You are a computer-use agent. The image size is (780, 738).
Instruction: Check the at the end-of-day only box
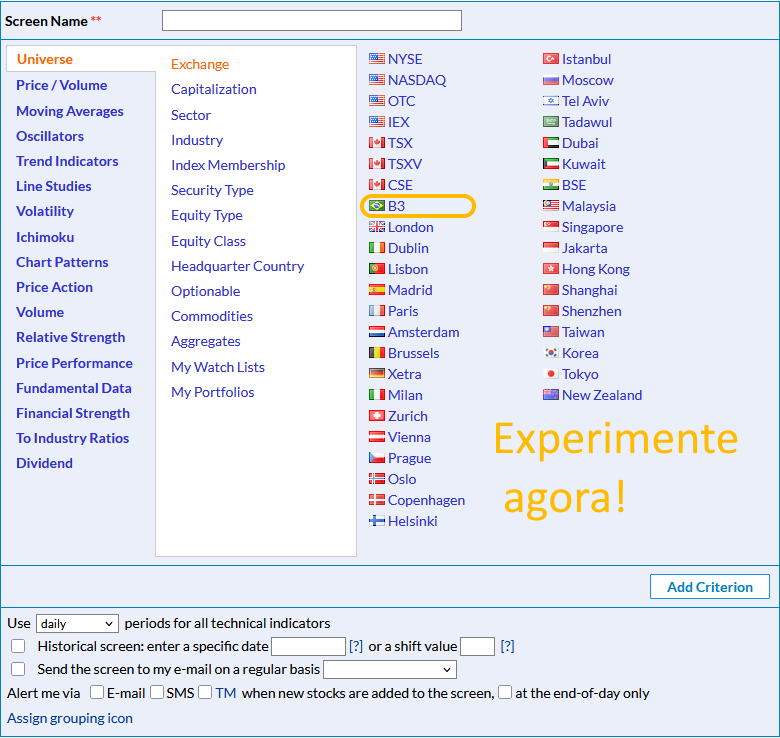(x=505, y=692)
